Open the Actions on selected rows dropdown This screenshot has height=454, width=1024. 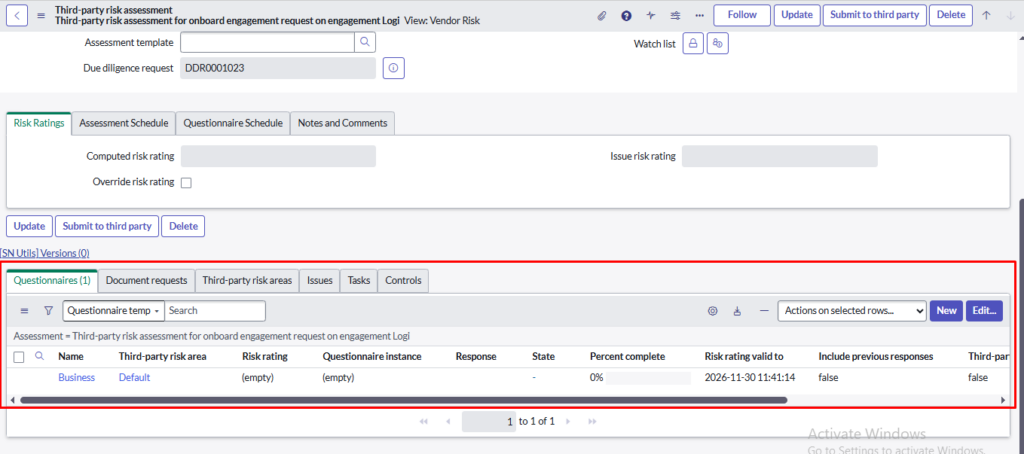click(x=852, y=311)
